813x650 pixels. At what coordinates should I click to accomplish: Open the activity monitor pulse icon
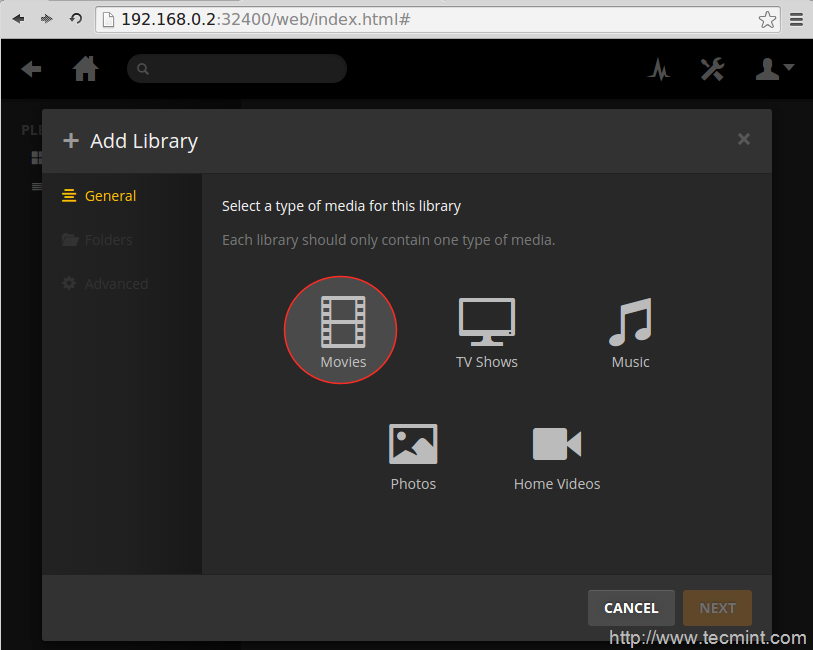[x=658, y=69]
